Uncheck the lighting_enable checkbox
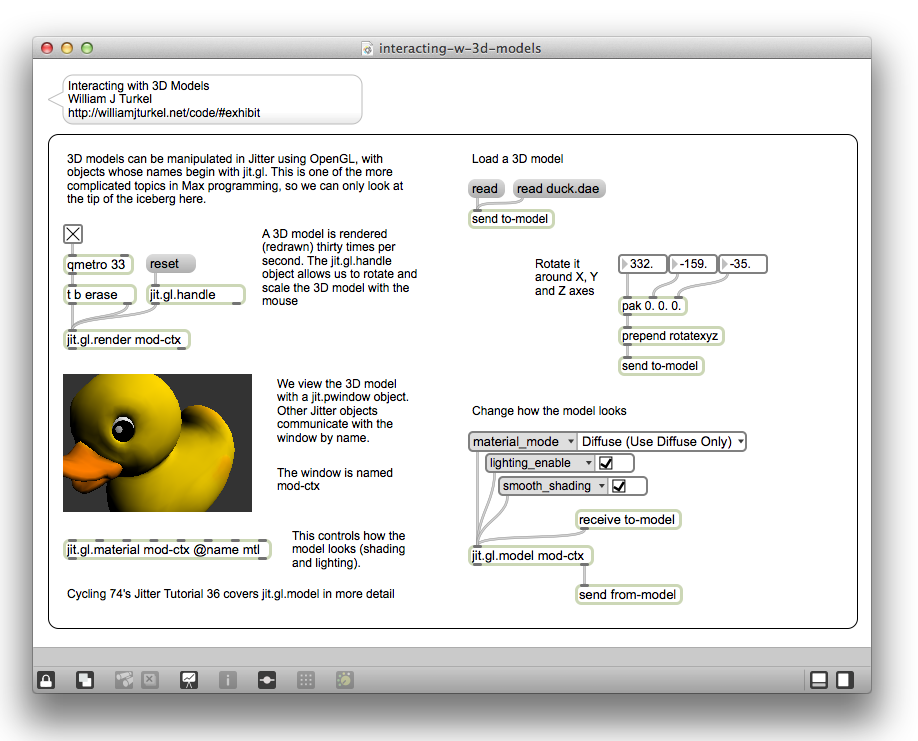Image resolution: width=918 pixels, height=741 pixels. 606,463
